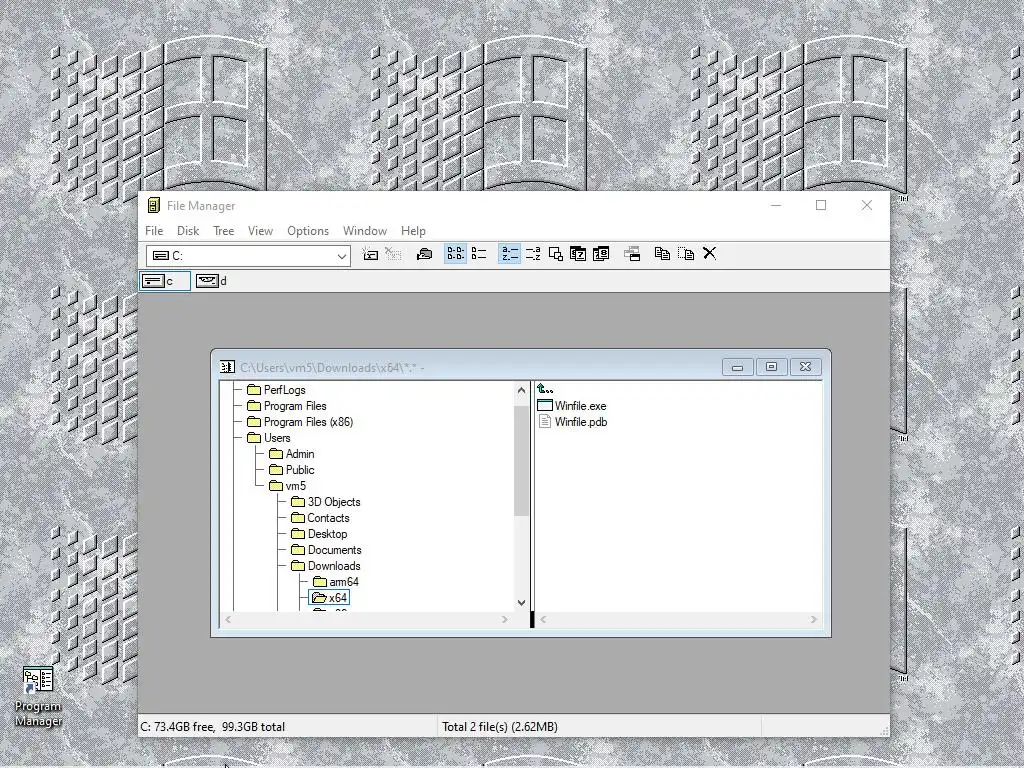Select drive d in the drive bar
1024x768 pixels.
pos(212,281)
